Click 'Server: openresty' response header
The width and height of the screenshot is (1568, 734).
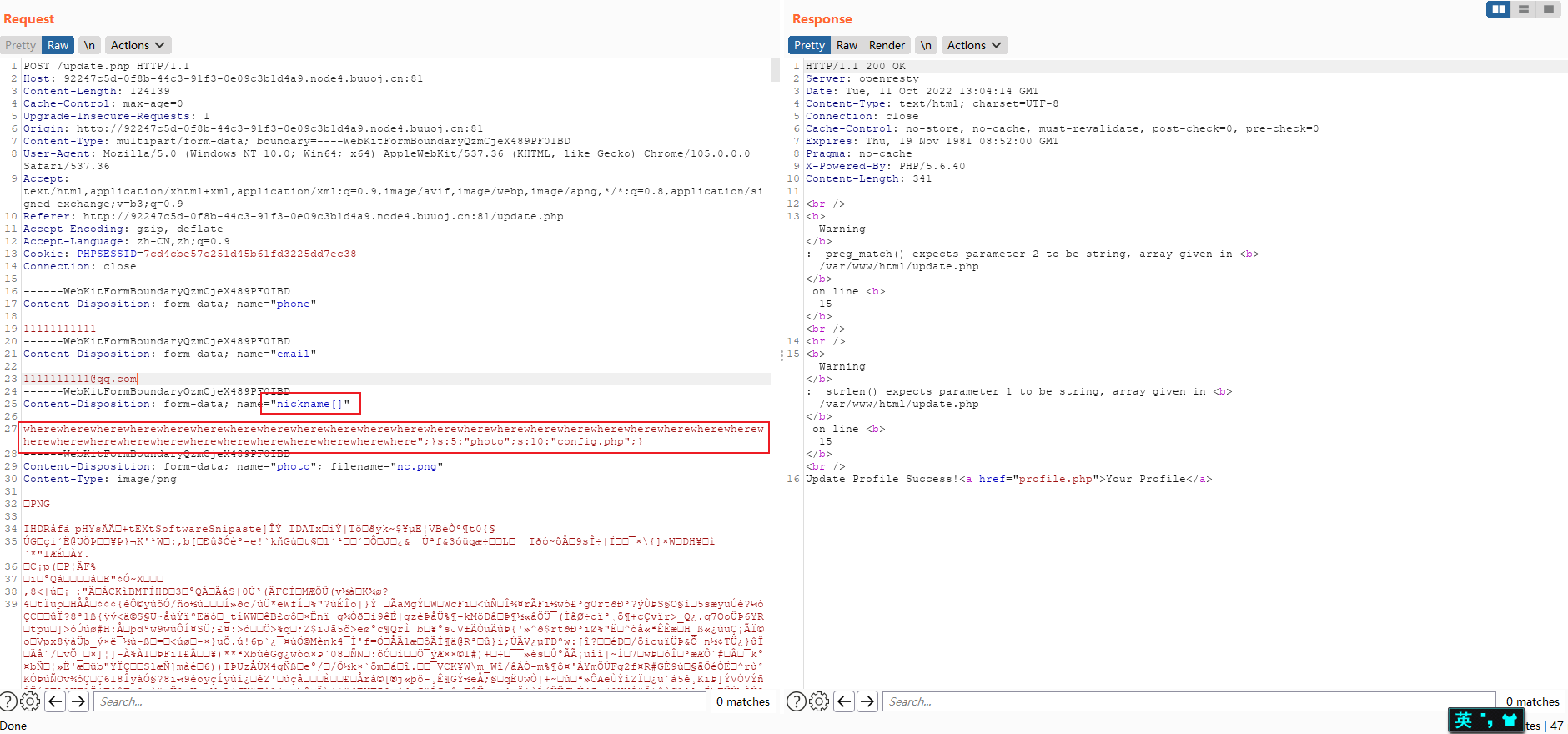[x=862, y=78]
